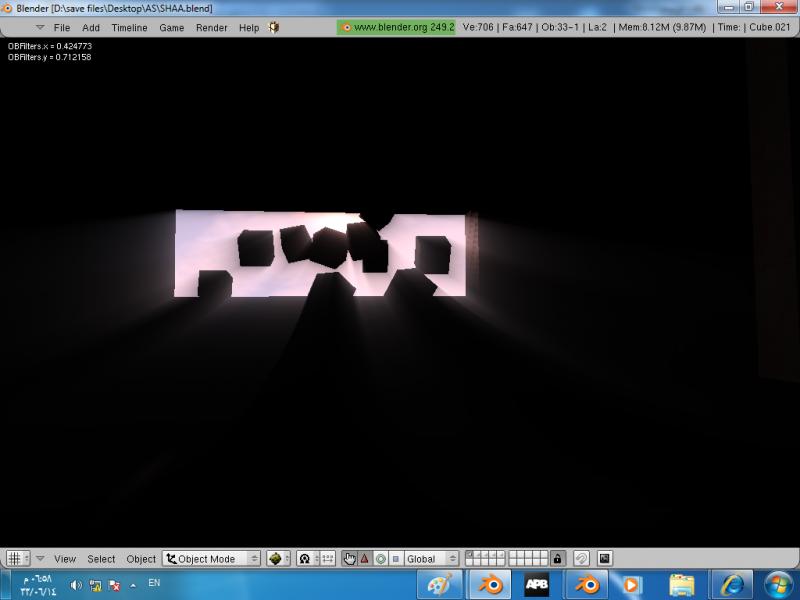Open the taskbar clock and date

38,585
